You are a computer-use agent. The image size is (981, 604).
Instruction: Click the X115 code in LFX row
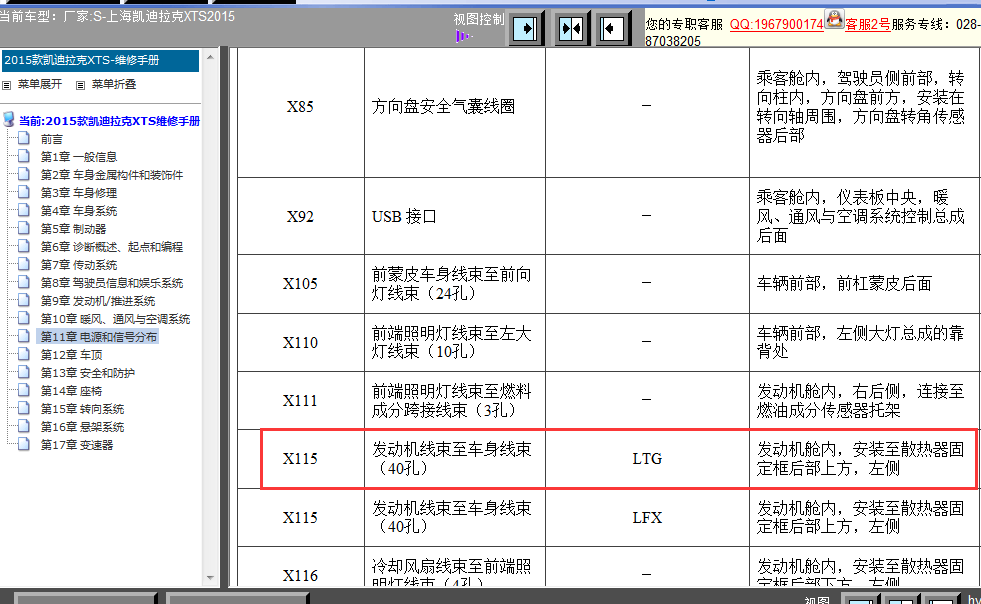(300, 518)
